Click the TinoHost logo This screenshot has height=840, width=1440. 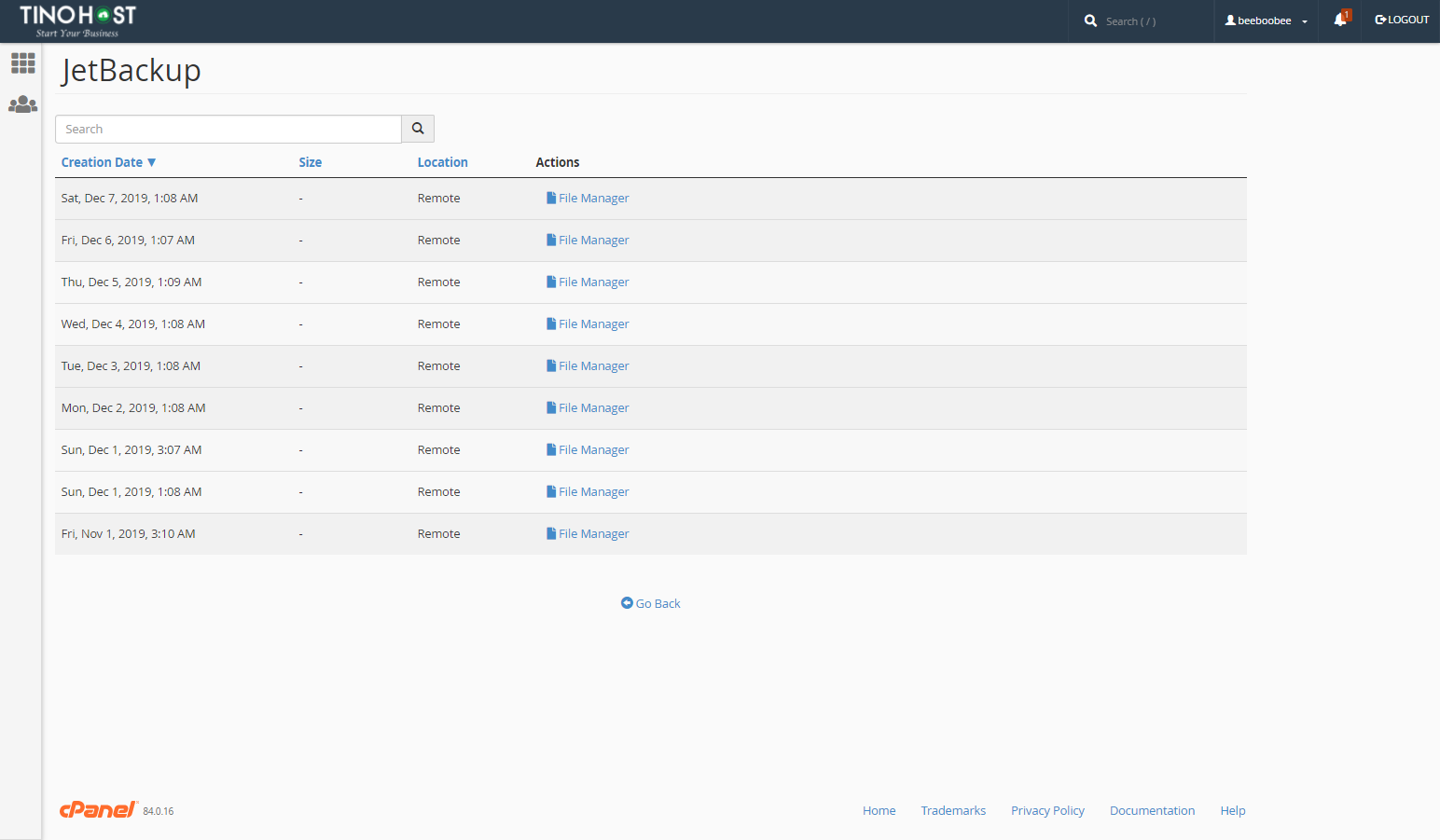click(78, 21)
